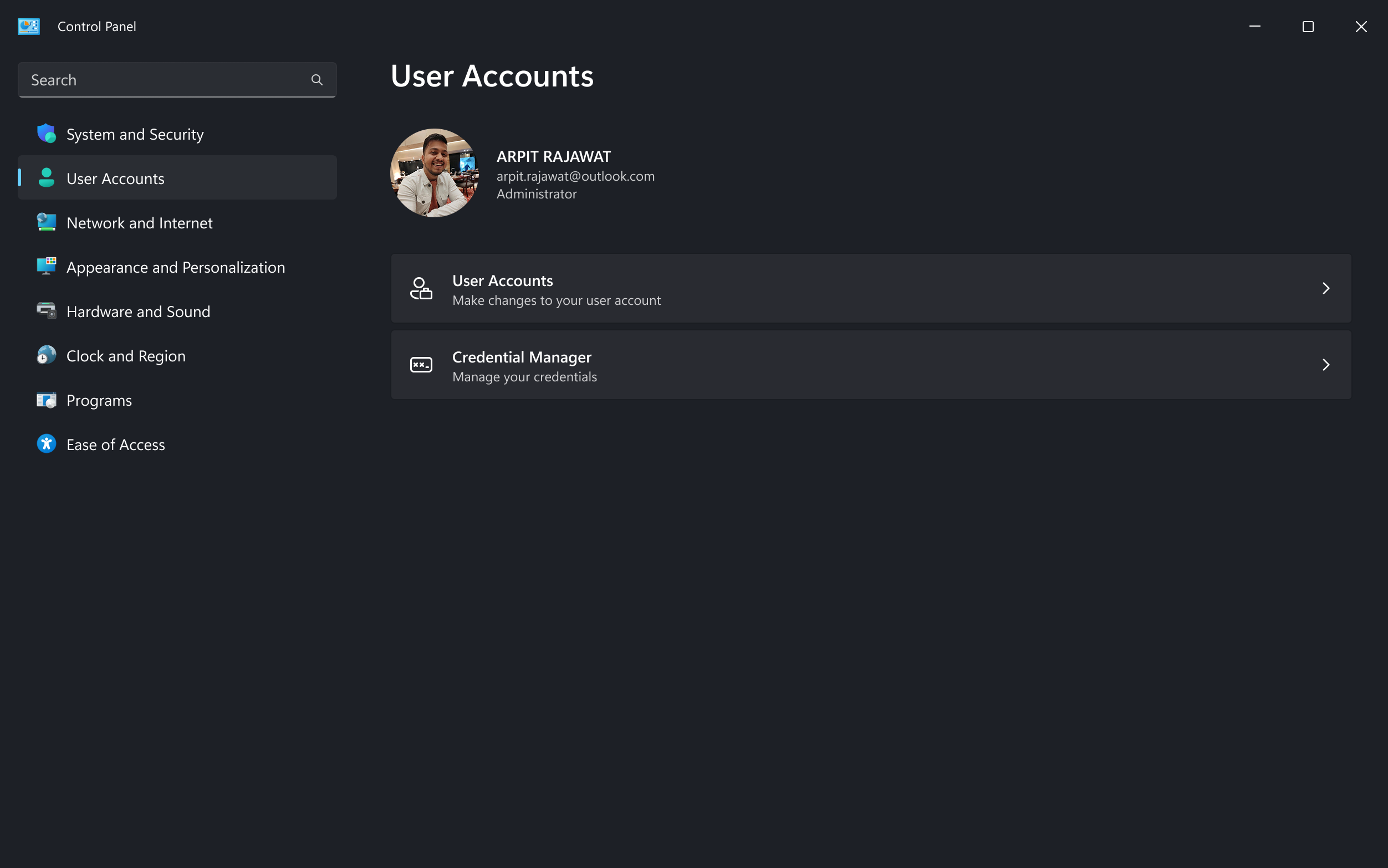The height and width of the screenshot is (868, 1388).
Task: Click the User Accounts person icon in sidebar
Action: coord(46,178)
